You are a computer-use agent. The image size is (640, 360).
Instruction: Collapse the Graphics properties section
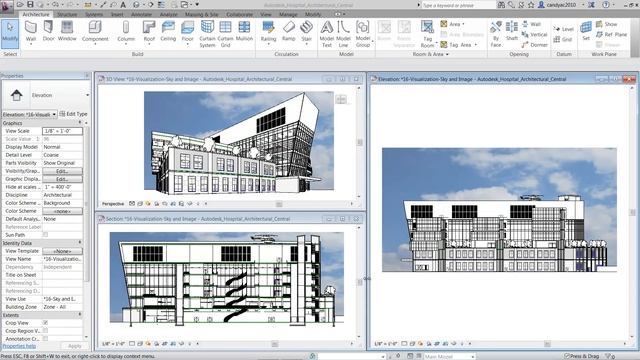[80, 123]
